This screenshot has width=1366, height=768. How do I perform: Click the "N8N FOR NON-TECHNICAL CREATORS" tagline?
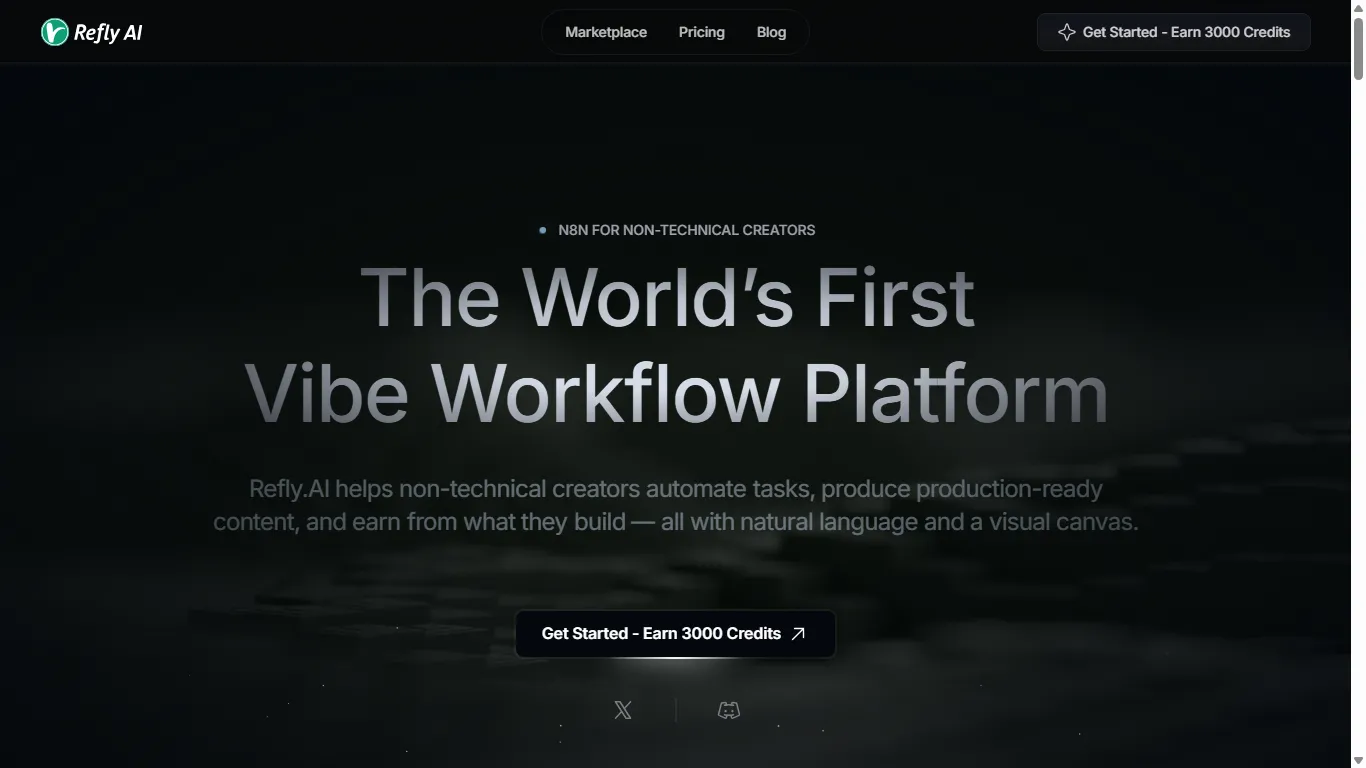686,230
